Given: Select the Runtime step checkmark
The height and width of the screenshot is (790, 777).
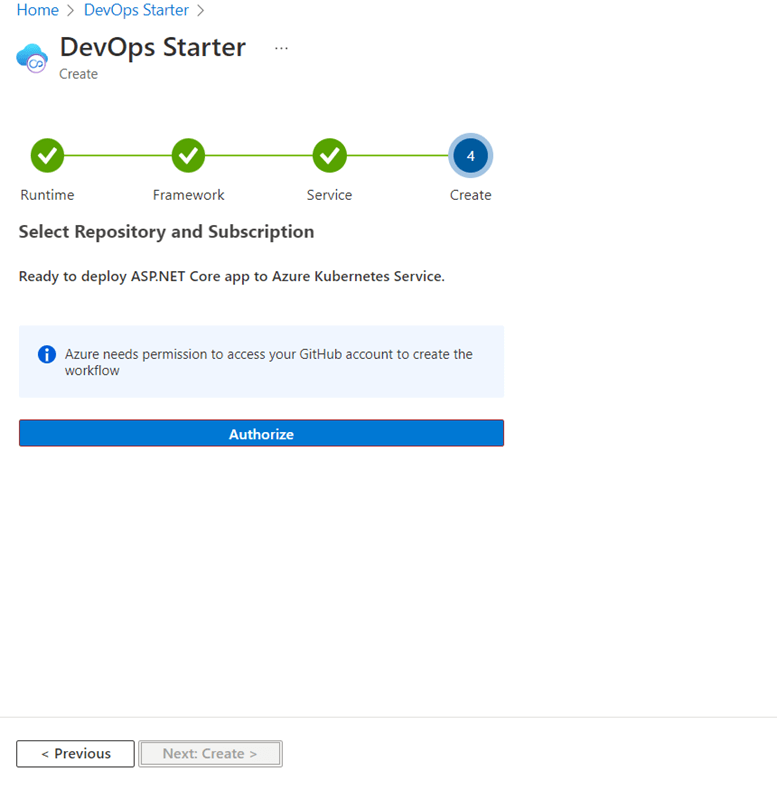Looking at the screenshot, I should tap(47, 155).
